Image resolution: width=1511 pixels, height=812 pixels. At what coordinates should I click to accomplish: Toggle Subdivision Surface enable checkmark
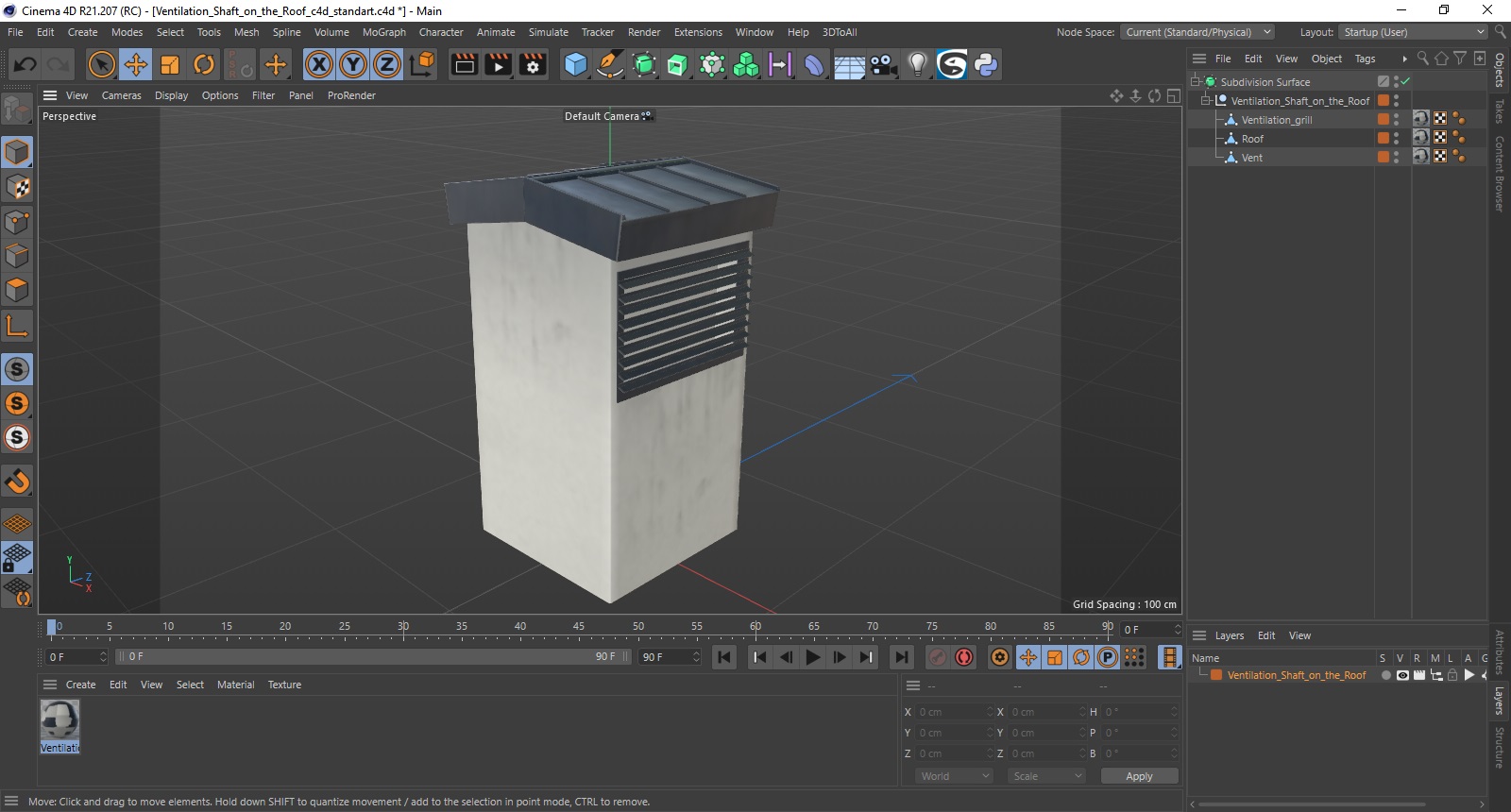coord(1405,82)
